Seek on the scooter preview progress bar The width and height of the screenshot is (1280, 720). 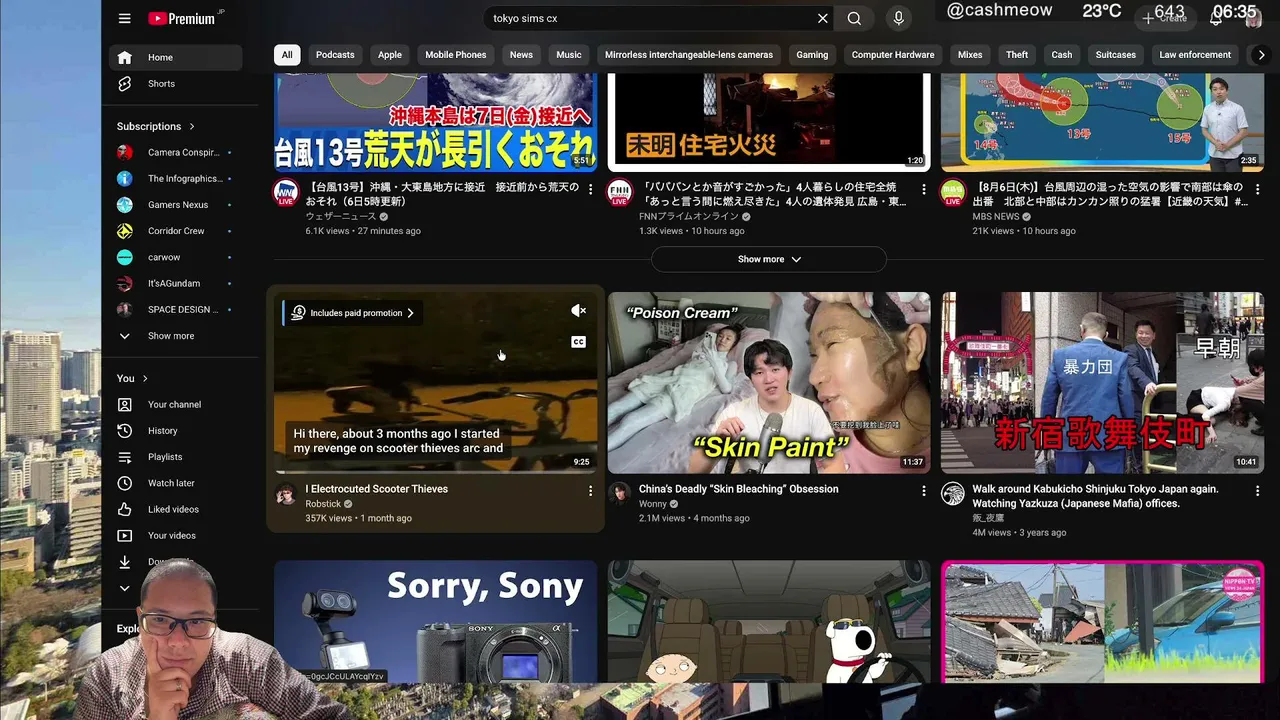tap(436, 472)
